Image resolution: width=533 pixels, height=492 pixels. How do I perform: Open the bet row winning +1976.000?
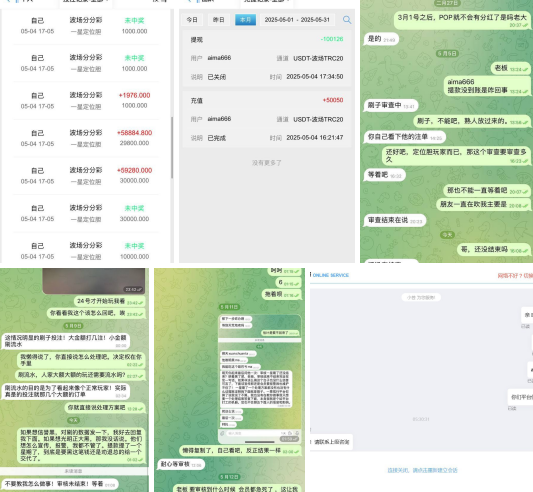(x=86, y=101)
